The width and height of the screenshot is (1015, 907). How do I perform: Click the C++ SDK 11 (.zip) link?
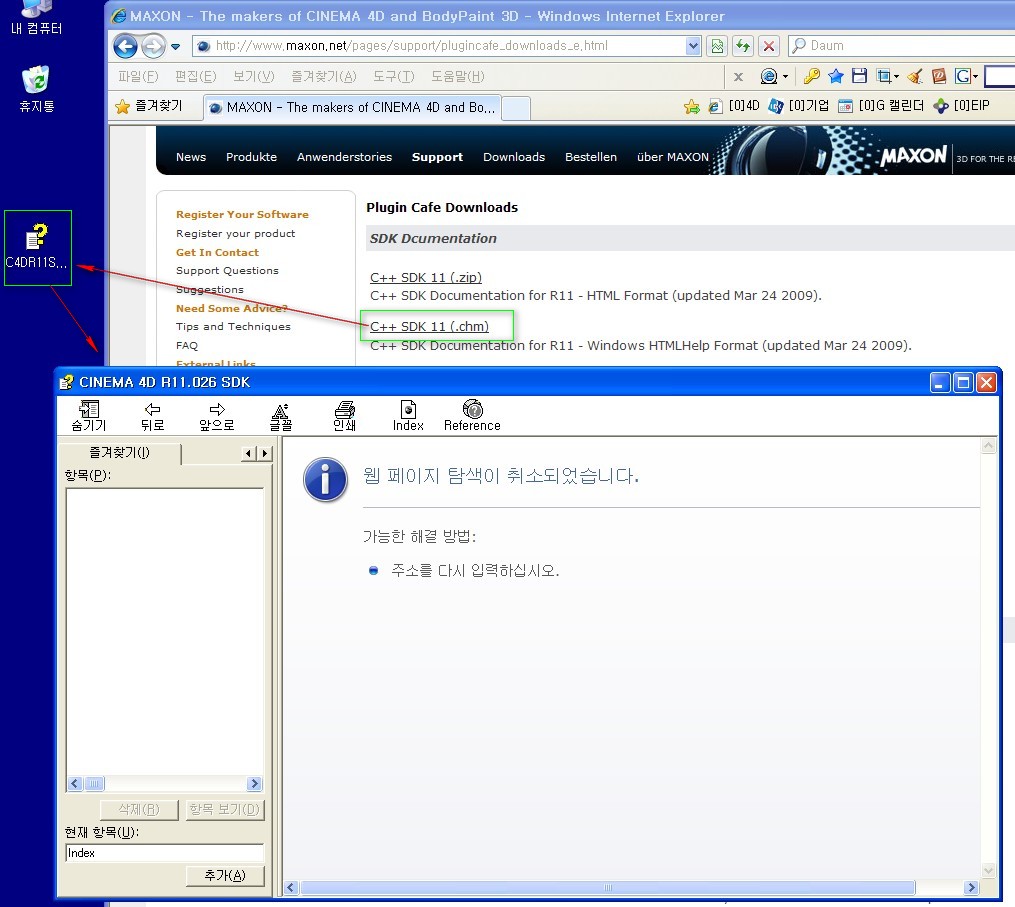coord(426,277)
